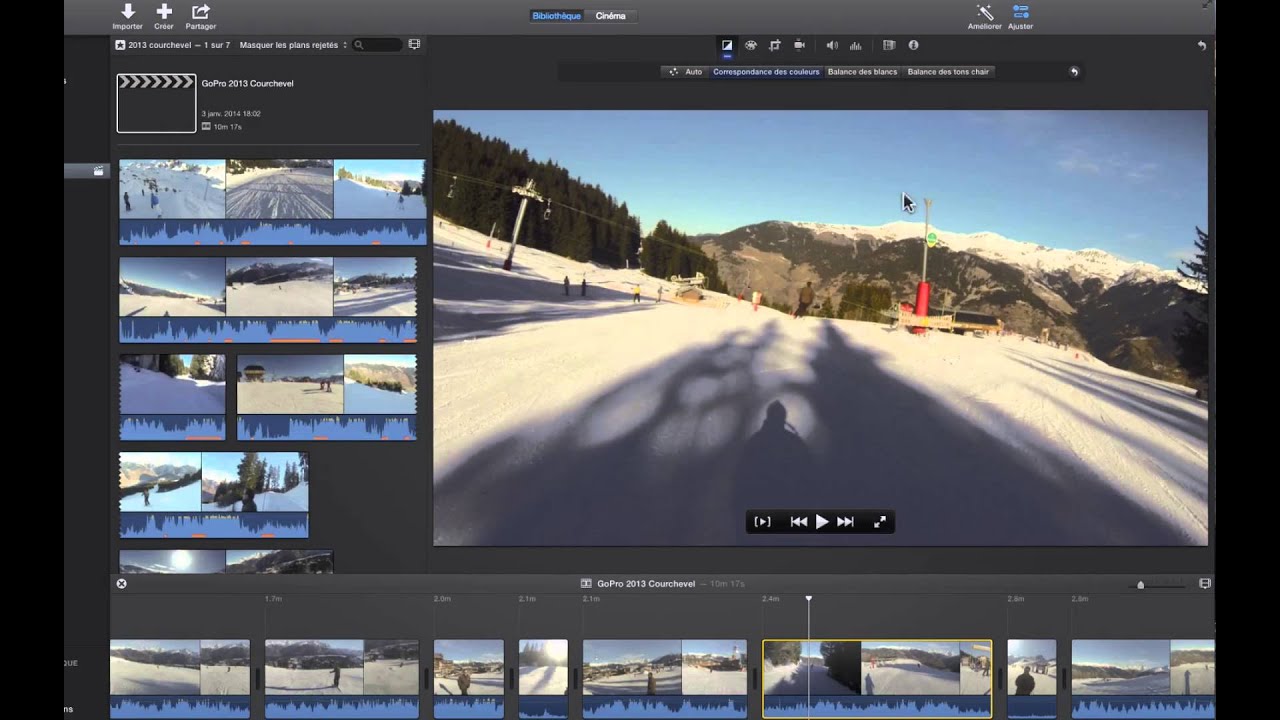Click the browser search field
Screen dimensions: 1280x720
click(x=377, y=45)
